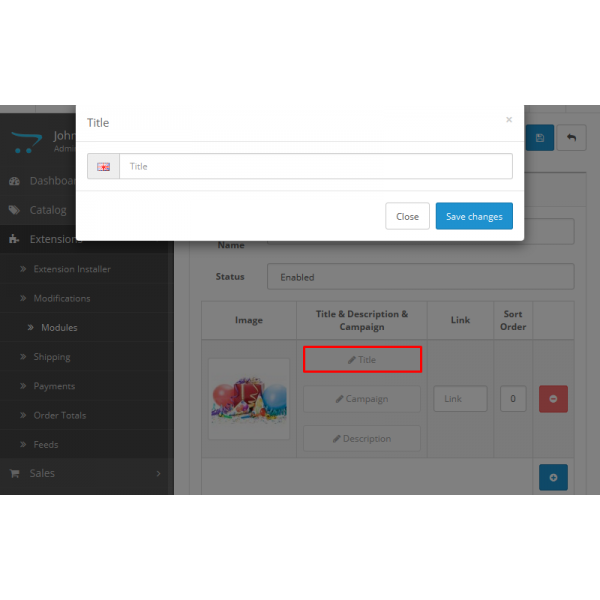Screen dimensions: 600x600
Task: Click the Image column header
Action: coord(249,320)
